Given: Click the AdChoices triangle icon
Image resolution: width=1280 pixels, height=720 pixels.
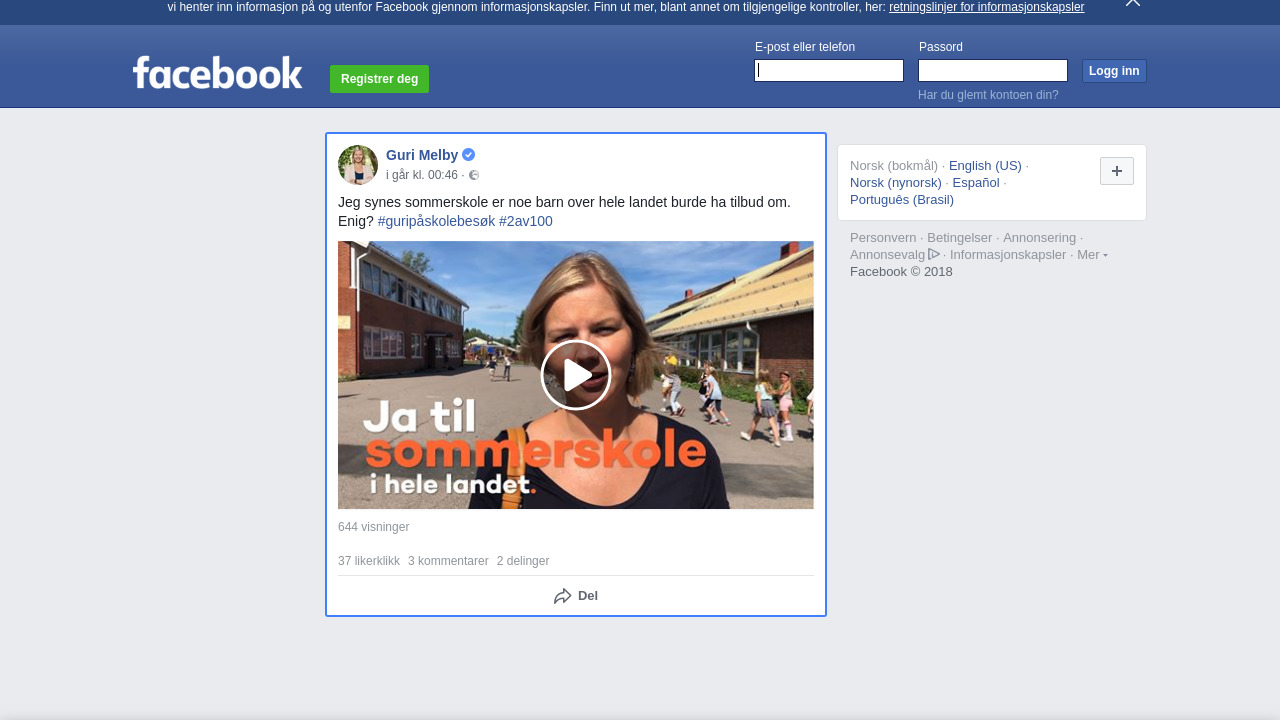Looking at the screenshot, I should pyautogui.click(x=934, y=254).
